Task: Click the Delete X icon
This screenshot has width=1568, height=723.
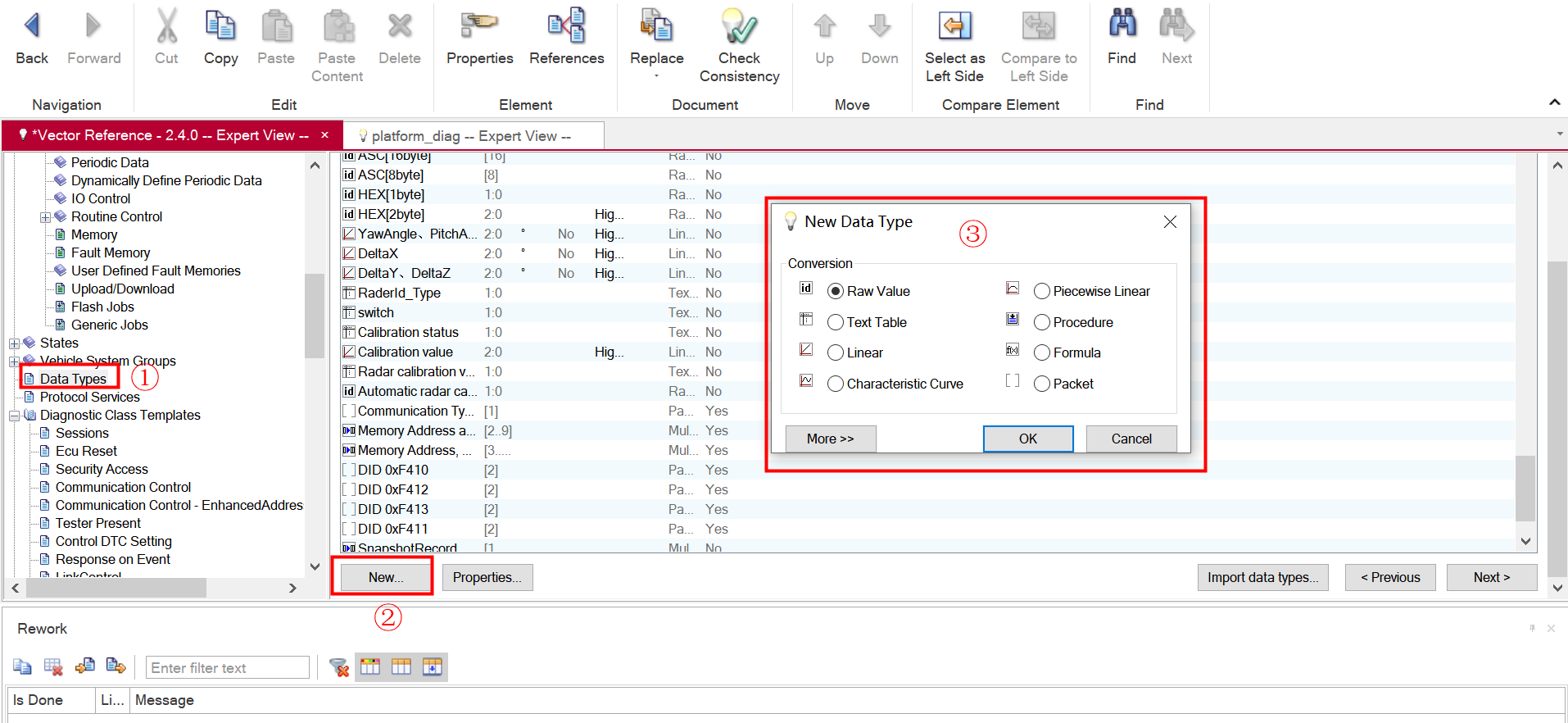Action: click(400, 25)
